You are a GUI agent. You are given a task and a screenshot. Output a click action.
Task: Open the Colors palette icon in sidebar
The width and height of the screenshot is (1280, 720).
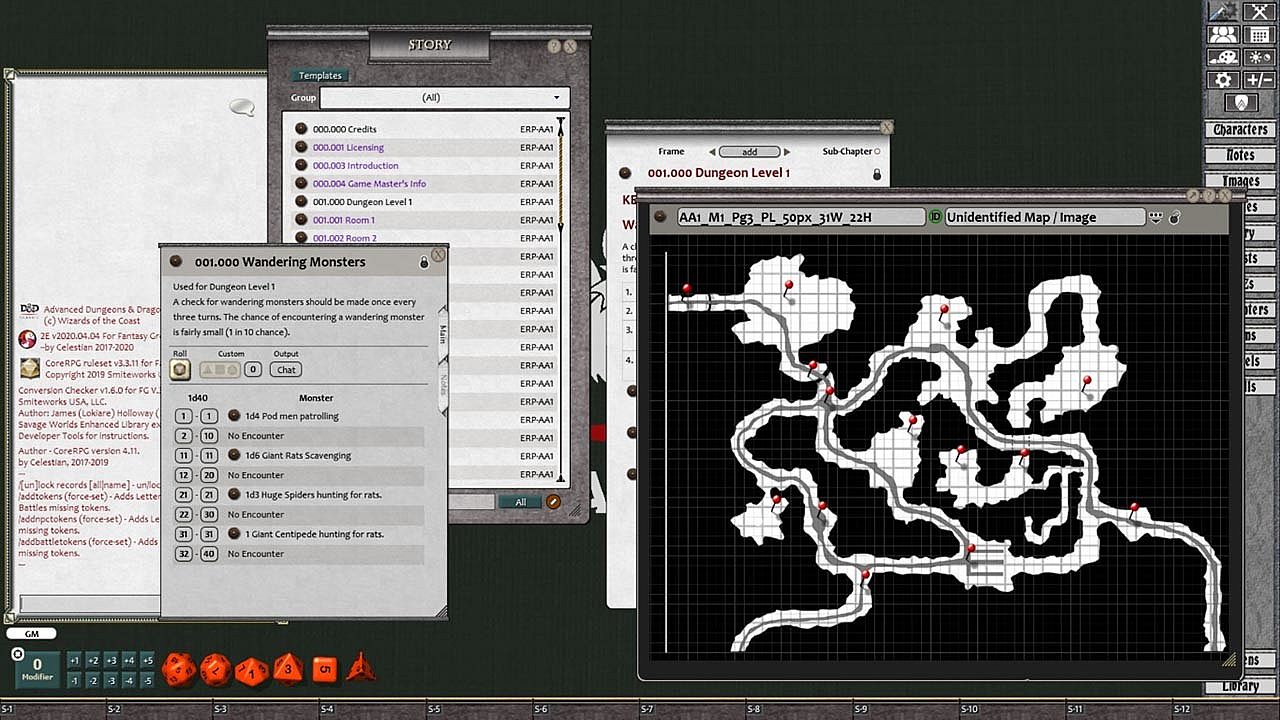click(1223, 58)
